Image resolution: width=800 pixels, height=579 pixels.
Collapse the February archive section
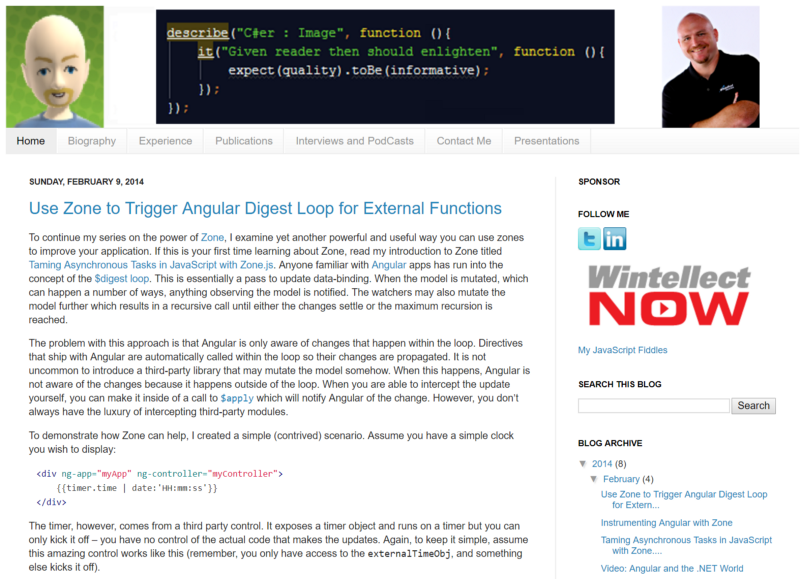pyautogui.click(x=596, y=478)
